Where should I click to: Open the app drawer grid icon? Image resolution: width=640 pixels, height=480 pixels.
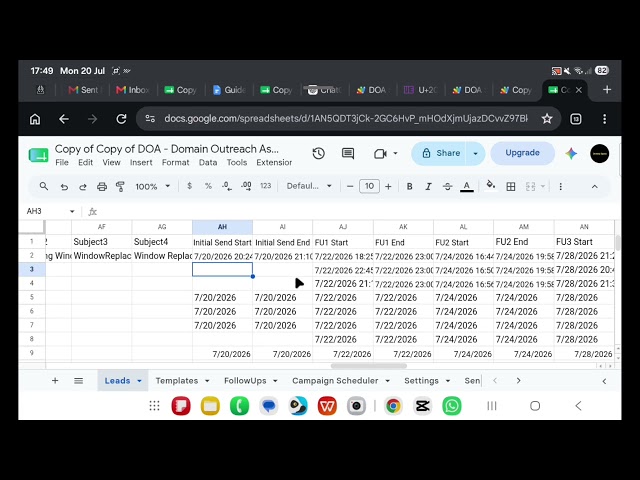(x=154, y=406)
